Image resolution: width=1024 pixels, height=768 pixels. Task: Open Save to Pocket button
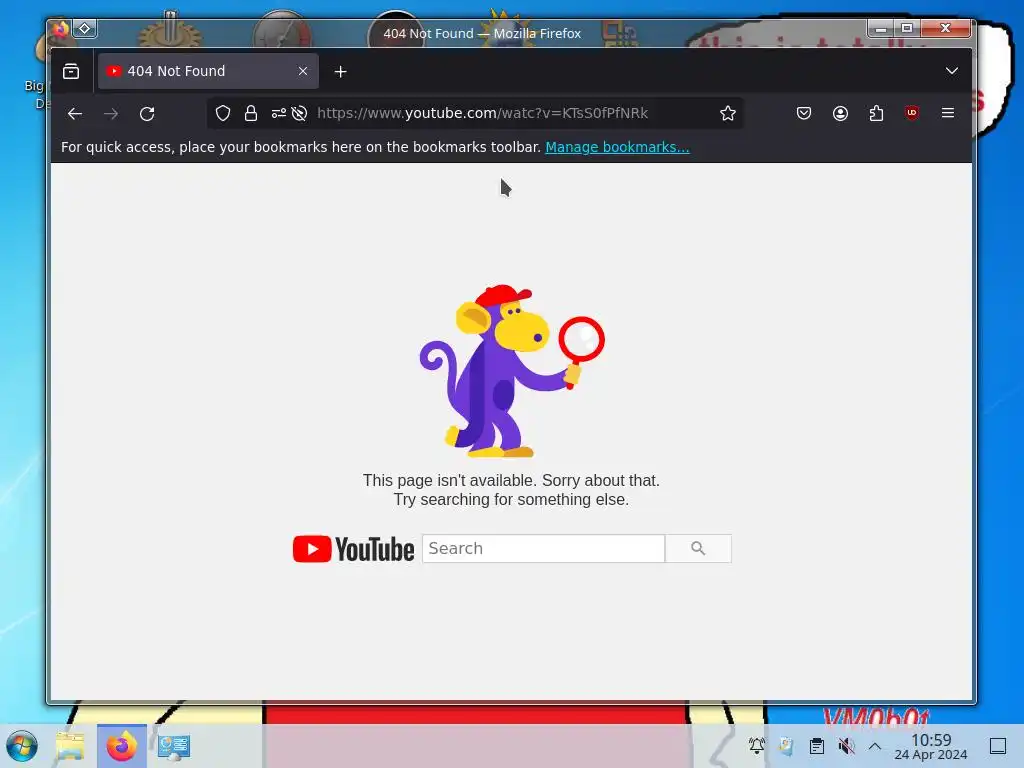(x=804, y=114)
